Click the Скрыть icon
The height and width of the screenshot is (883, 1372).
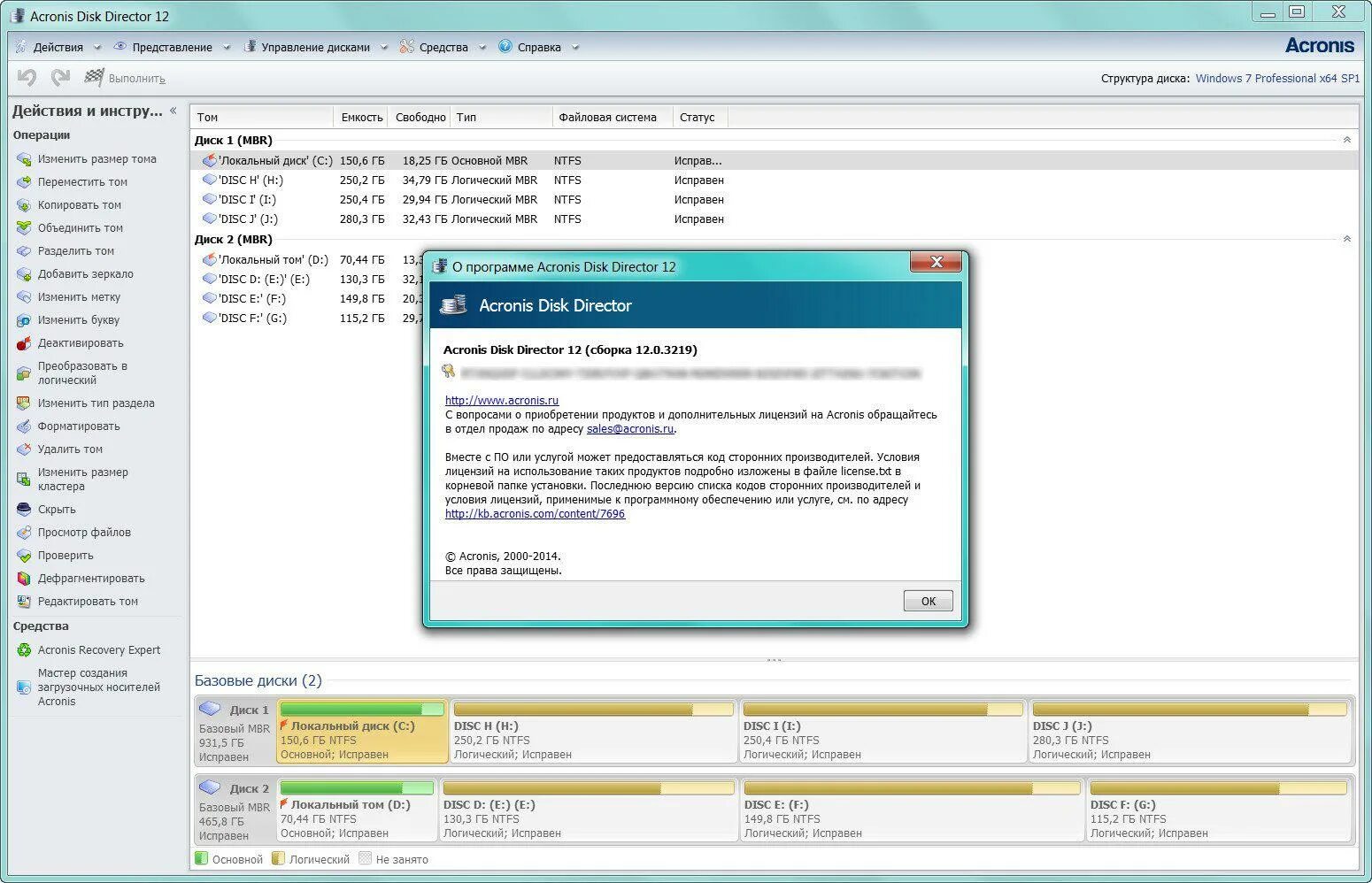[24, 510]
